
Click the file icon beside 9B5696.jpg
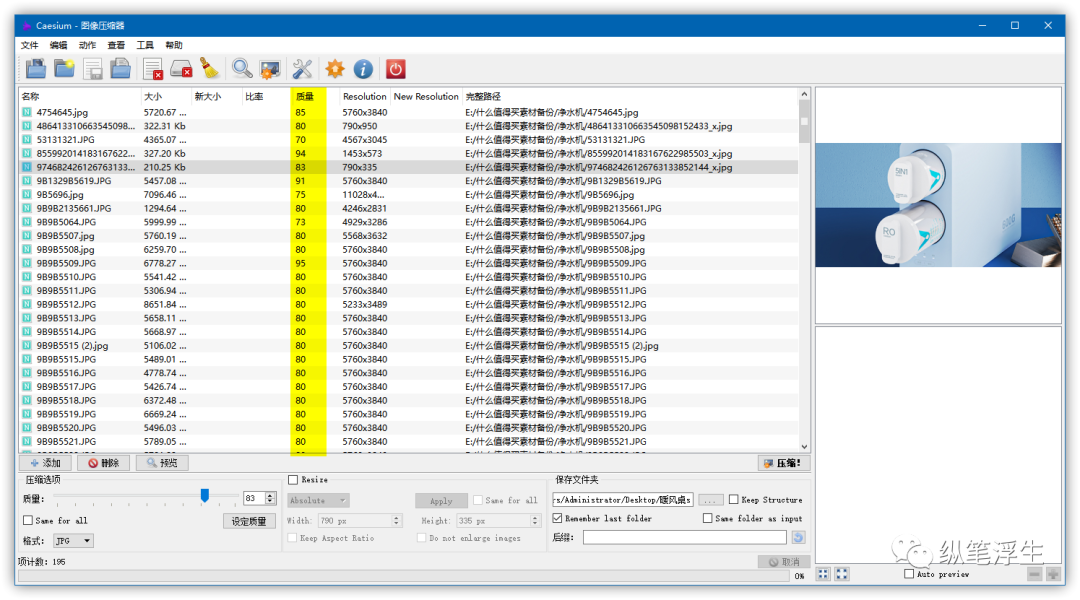pyautogui.click(x=27, y=195)
